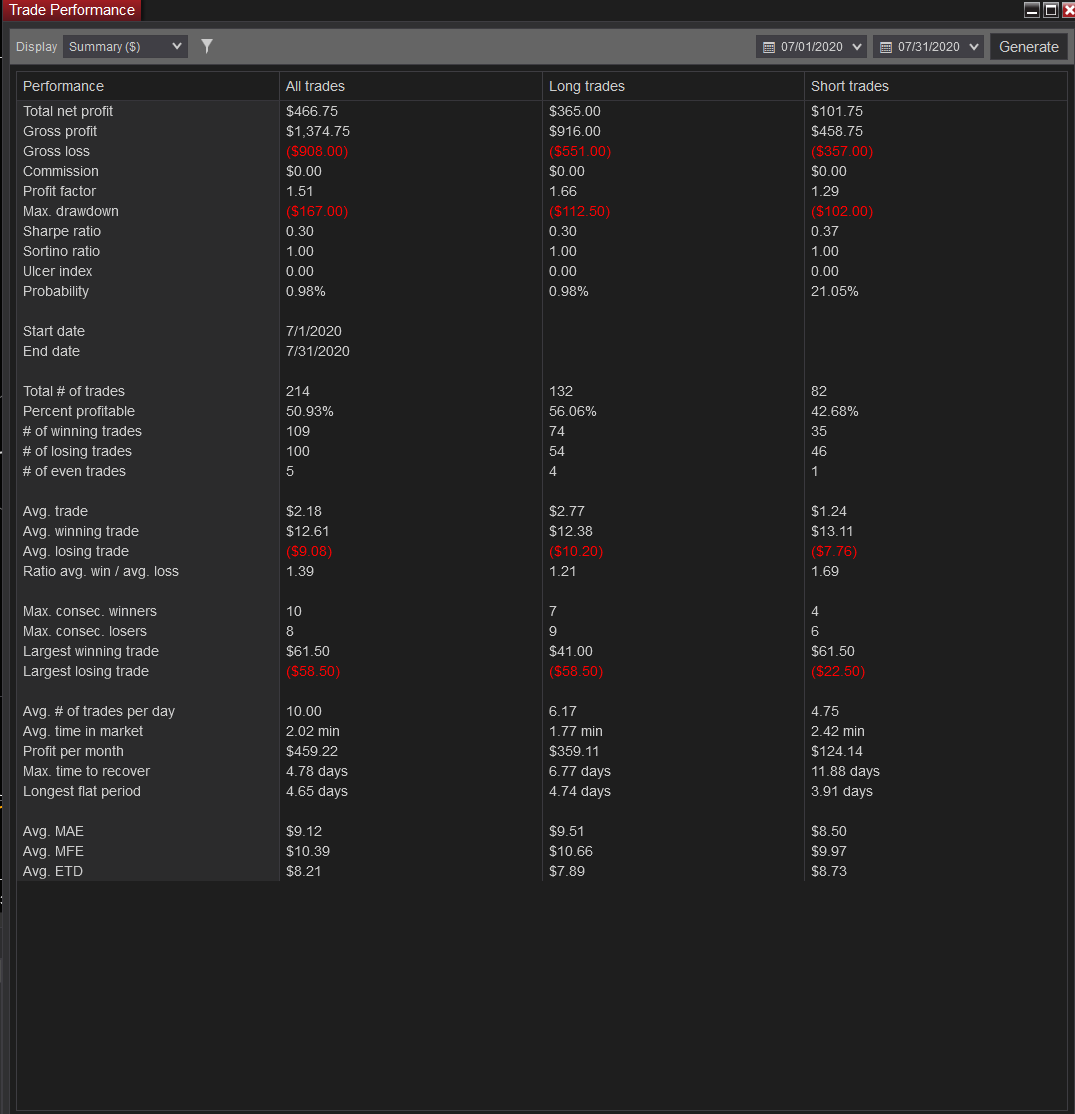Click the $8.73 short Avg. ETD value
Image resolution: width=1075 pixels, height=1114 pixels.
pyautogui.click(x=829, y=871)
